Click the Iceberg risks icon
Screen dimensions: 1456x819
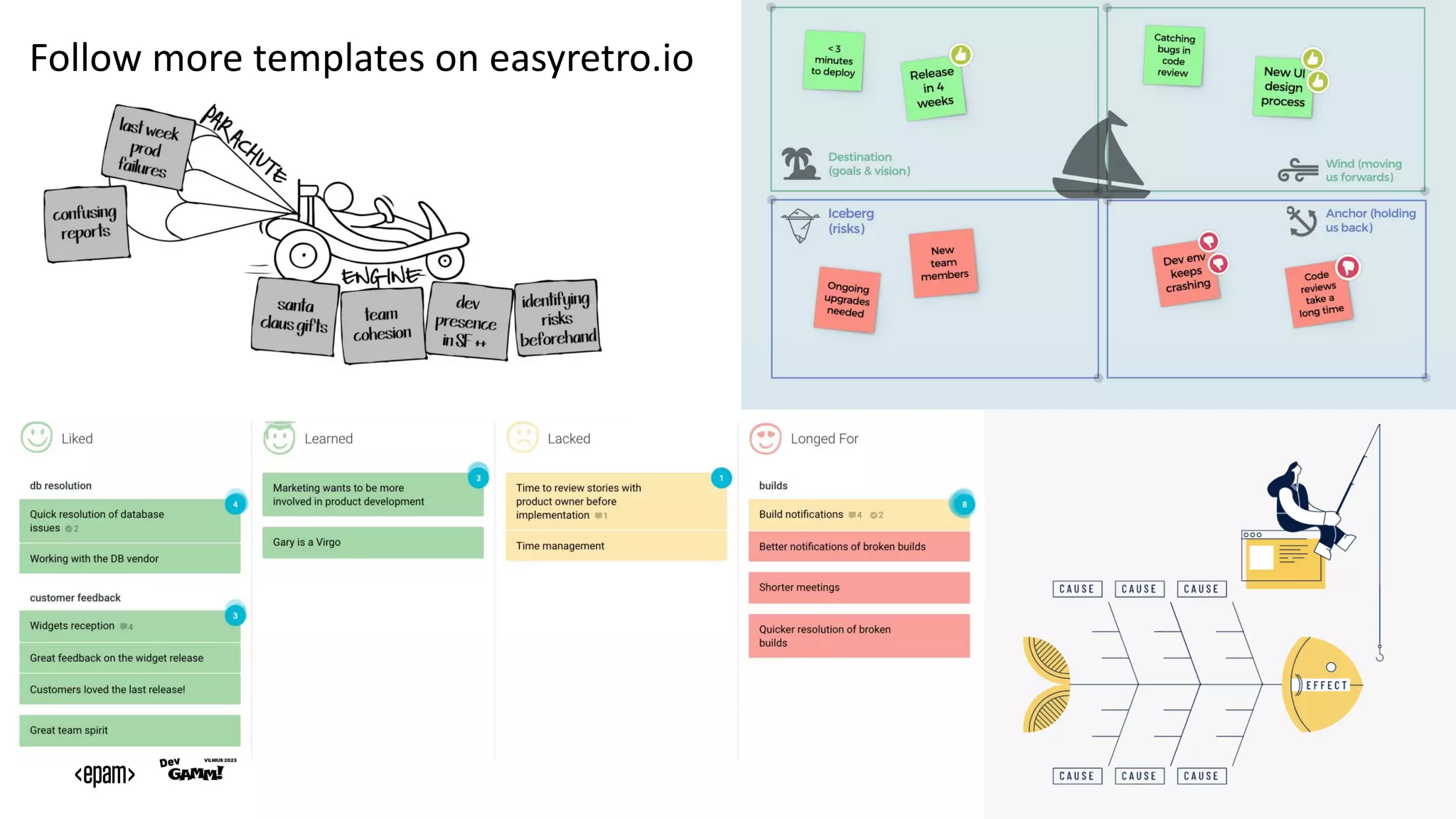800,225
